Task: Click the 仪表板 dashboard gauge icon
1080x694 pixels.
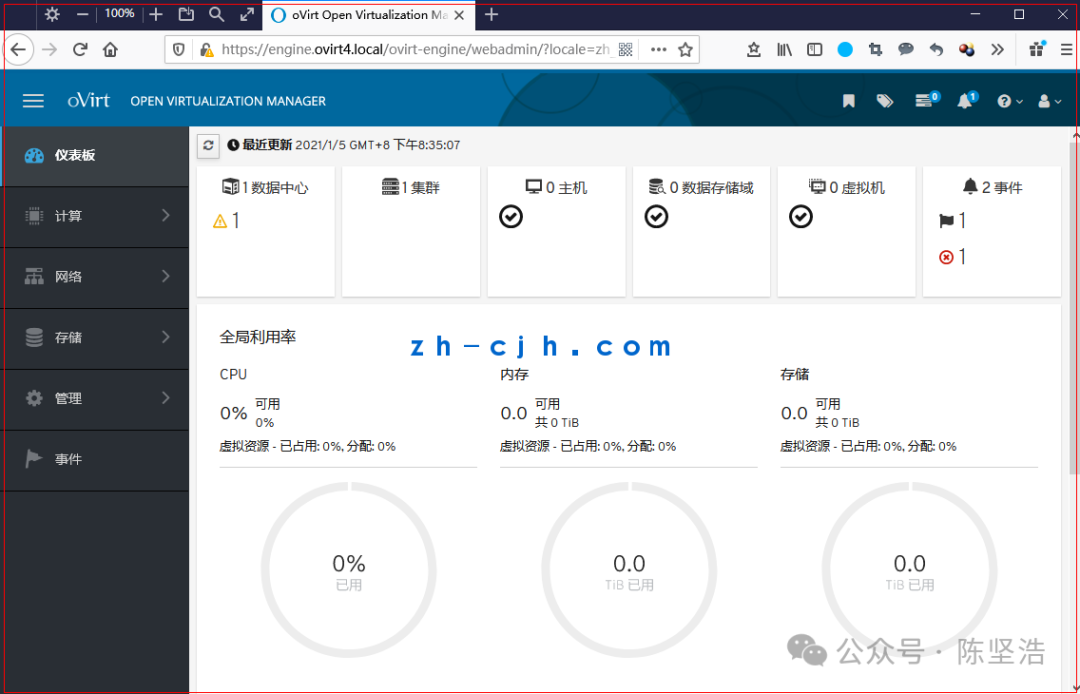Action: tap(34, 156)
